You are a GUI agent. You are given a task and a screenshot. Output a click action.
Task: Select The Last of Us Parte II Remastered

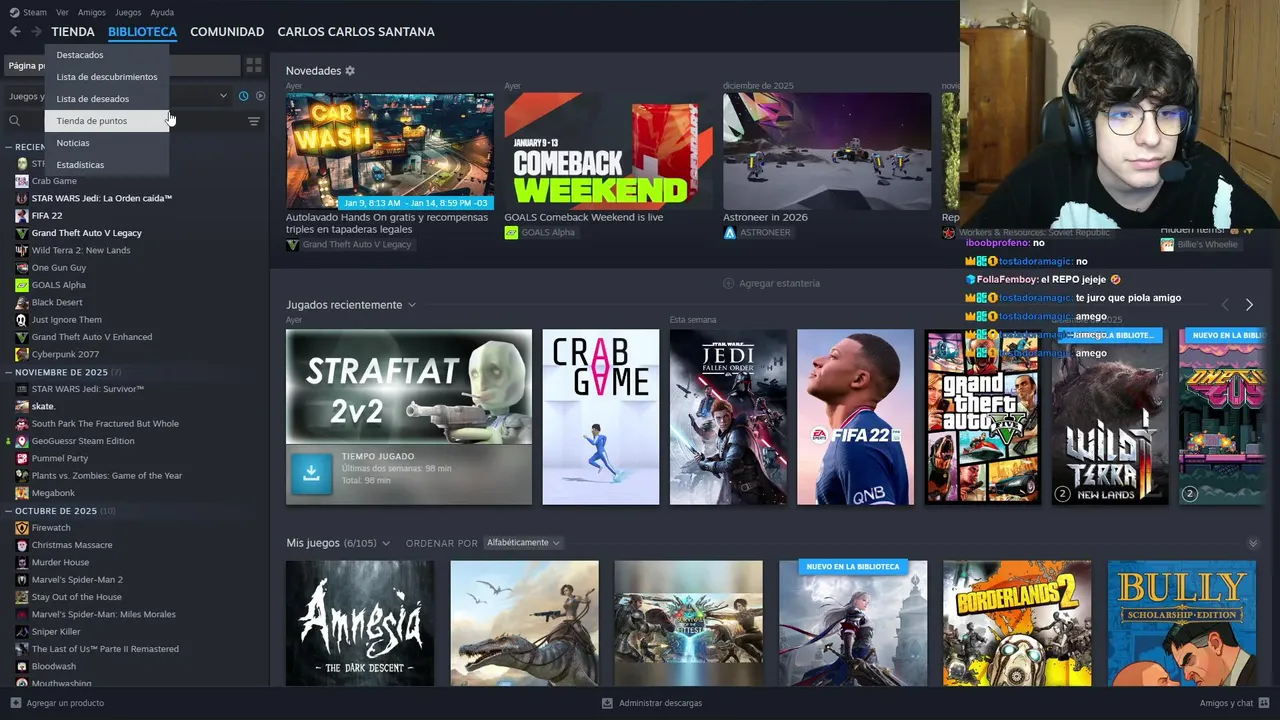pyautogui.click(x=105, y=649)
